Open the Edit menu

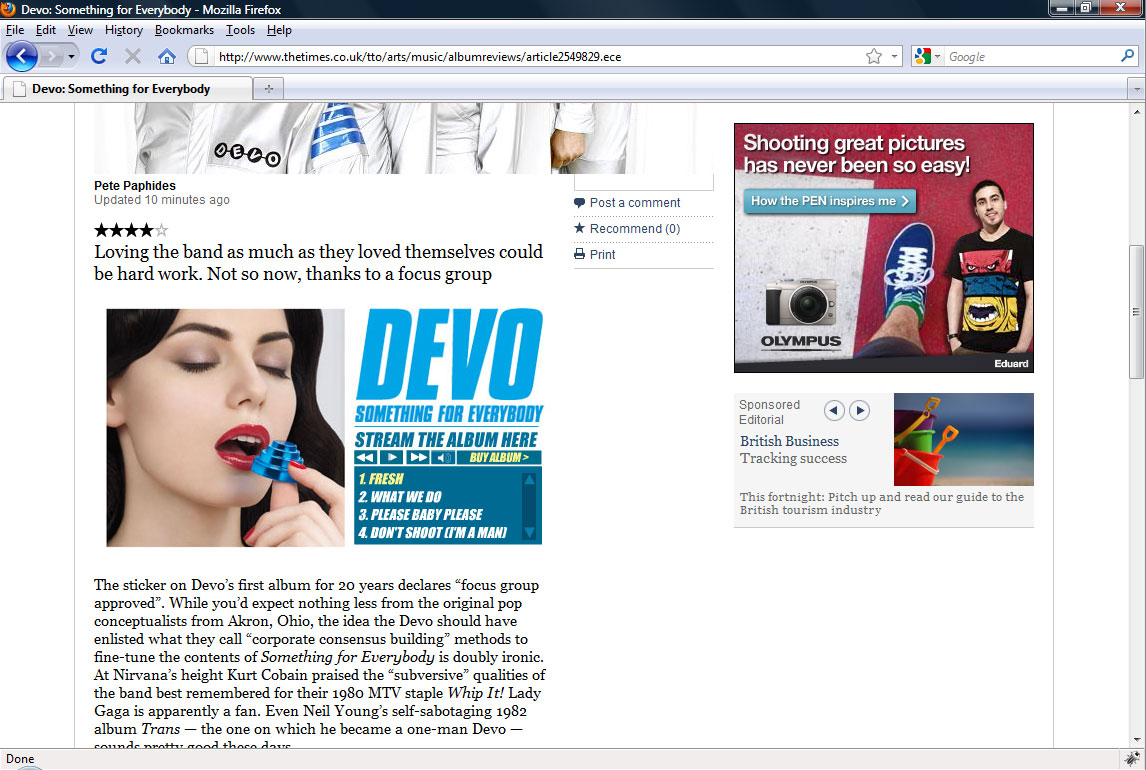click(x=45, y=30)
